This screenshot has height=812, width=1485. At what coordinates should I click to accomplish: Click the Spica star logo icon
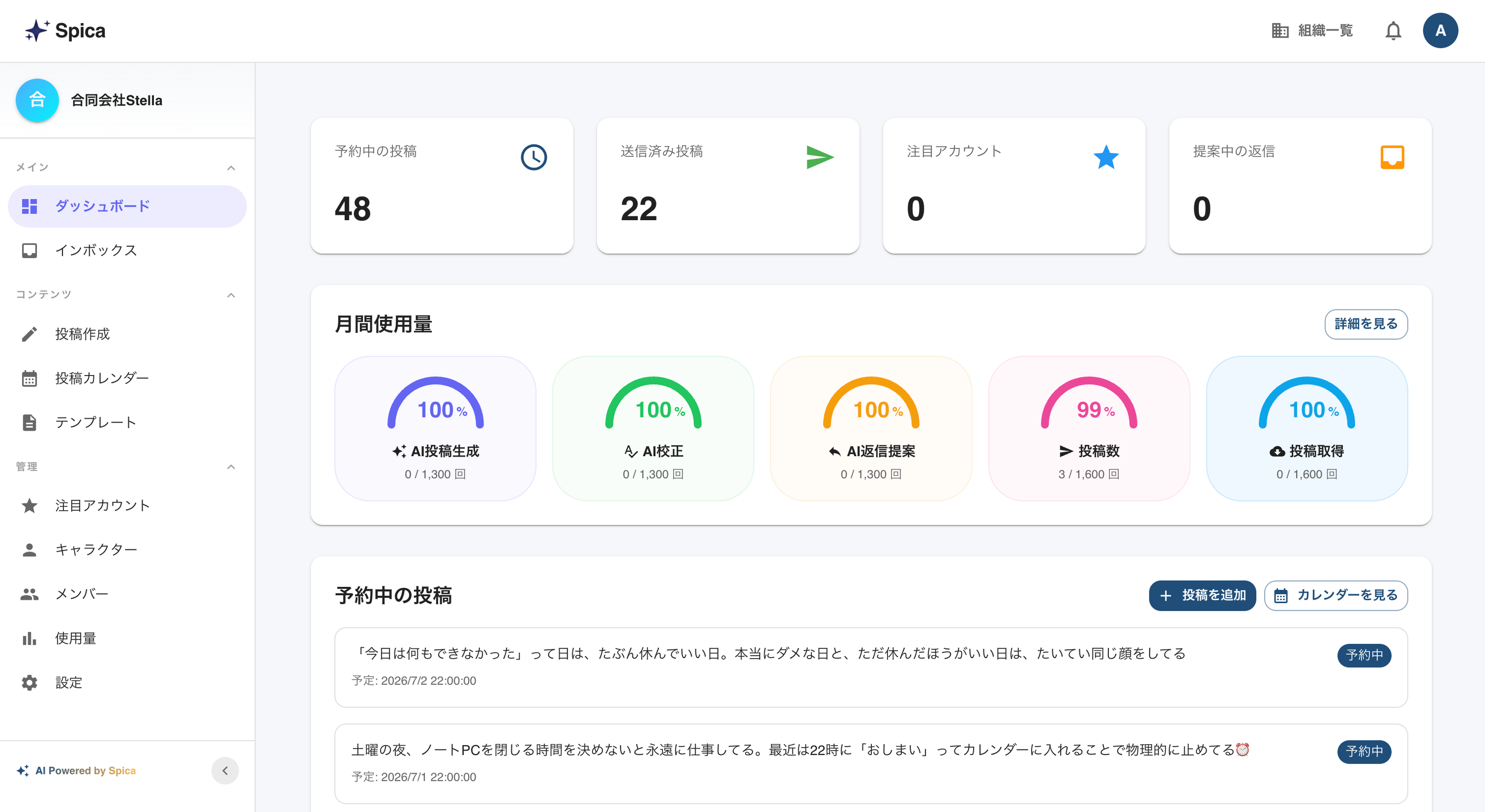tap(37, 31)
